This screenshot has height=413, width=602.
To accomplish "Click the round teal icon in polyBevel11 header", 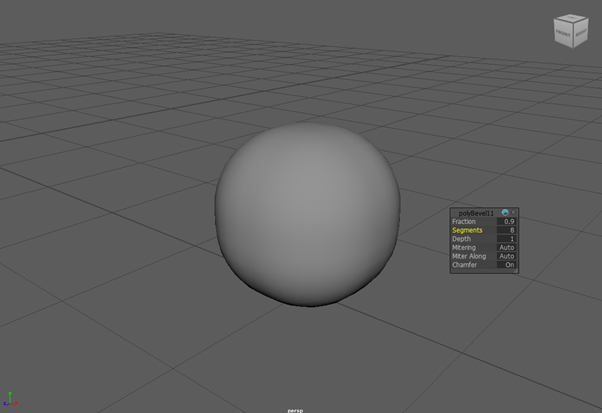I will tap(505, 212).
